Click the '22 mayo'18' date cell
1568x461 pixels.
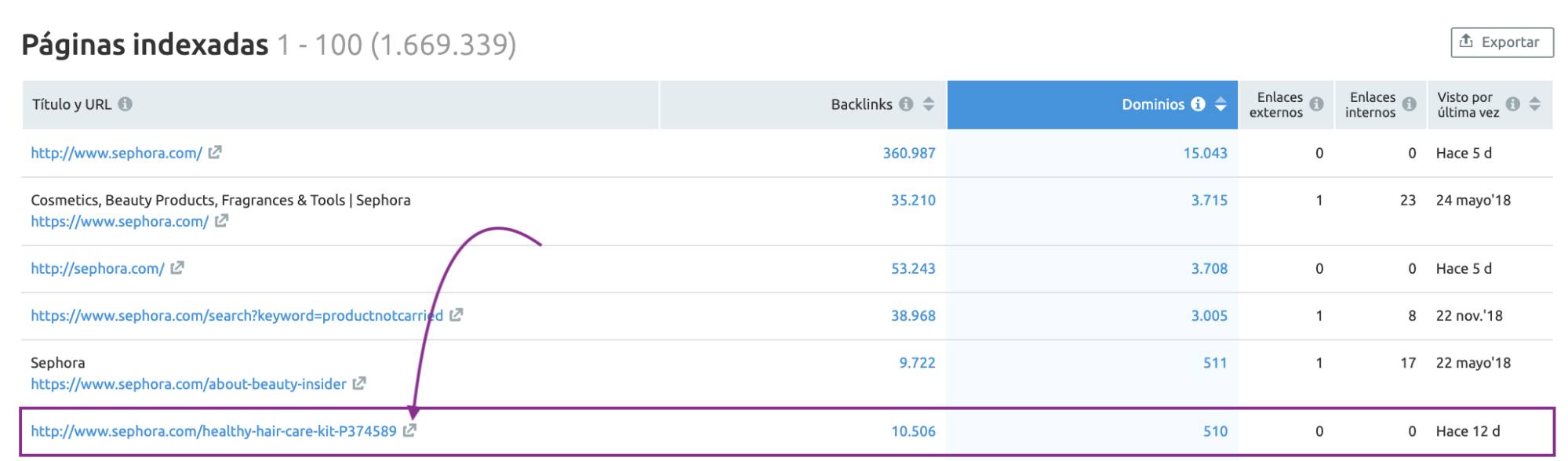coord(1473,362)
